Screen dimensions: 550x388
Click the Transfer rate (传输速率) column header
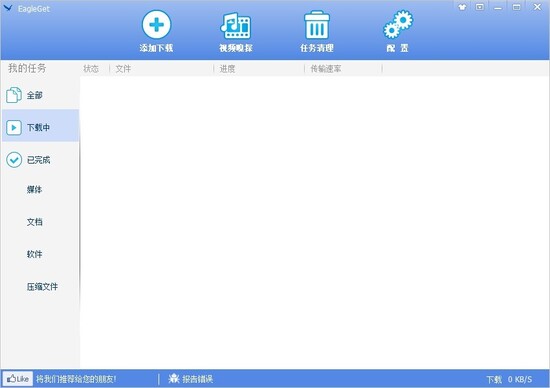point(326,69)
